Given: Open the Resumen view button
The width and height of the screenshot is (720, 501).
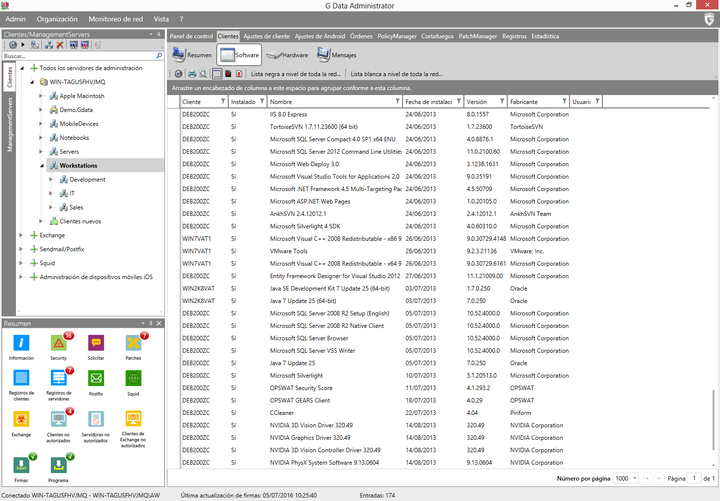Looking at the screenshot, I should pos(192,55).
